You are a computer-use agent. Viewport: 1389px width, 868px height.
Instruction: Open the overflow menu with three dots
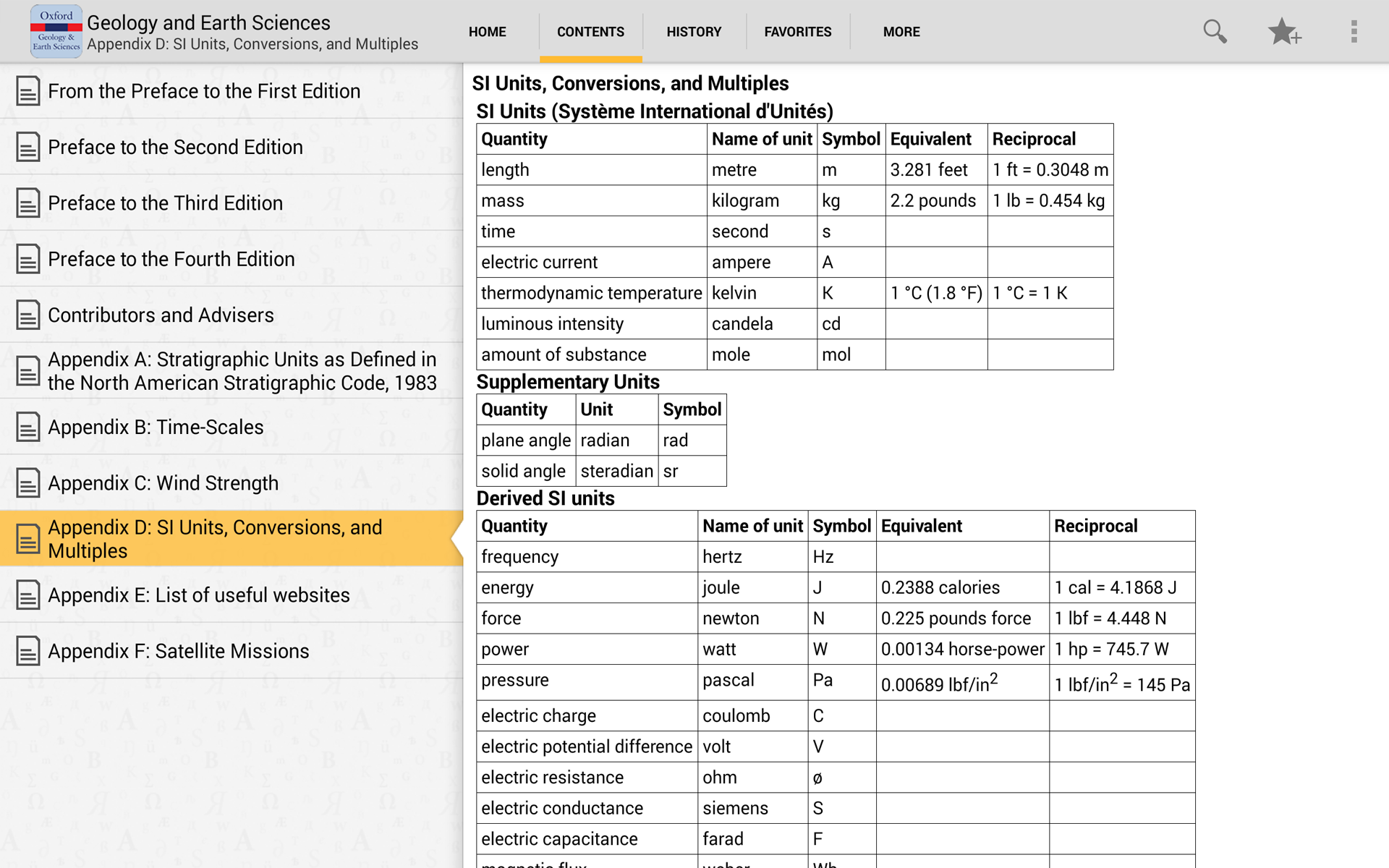pyautogui.click(x=1354, y=31)
